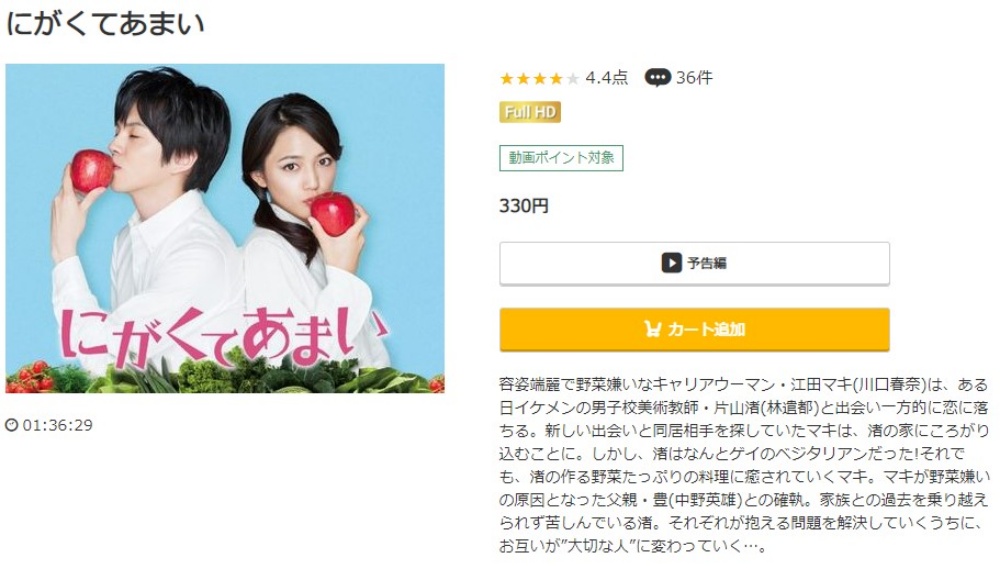Click the 01:36:29 duration text
Screen dimensions: 1000x569
[x=57, y=425]
